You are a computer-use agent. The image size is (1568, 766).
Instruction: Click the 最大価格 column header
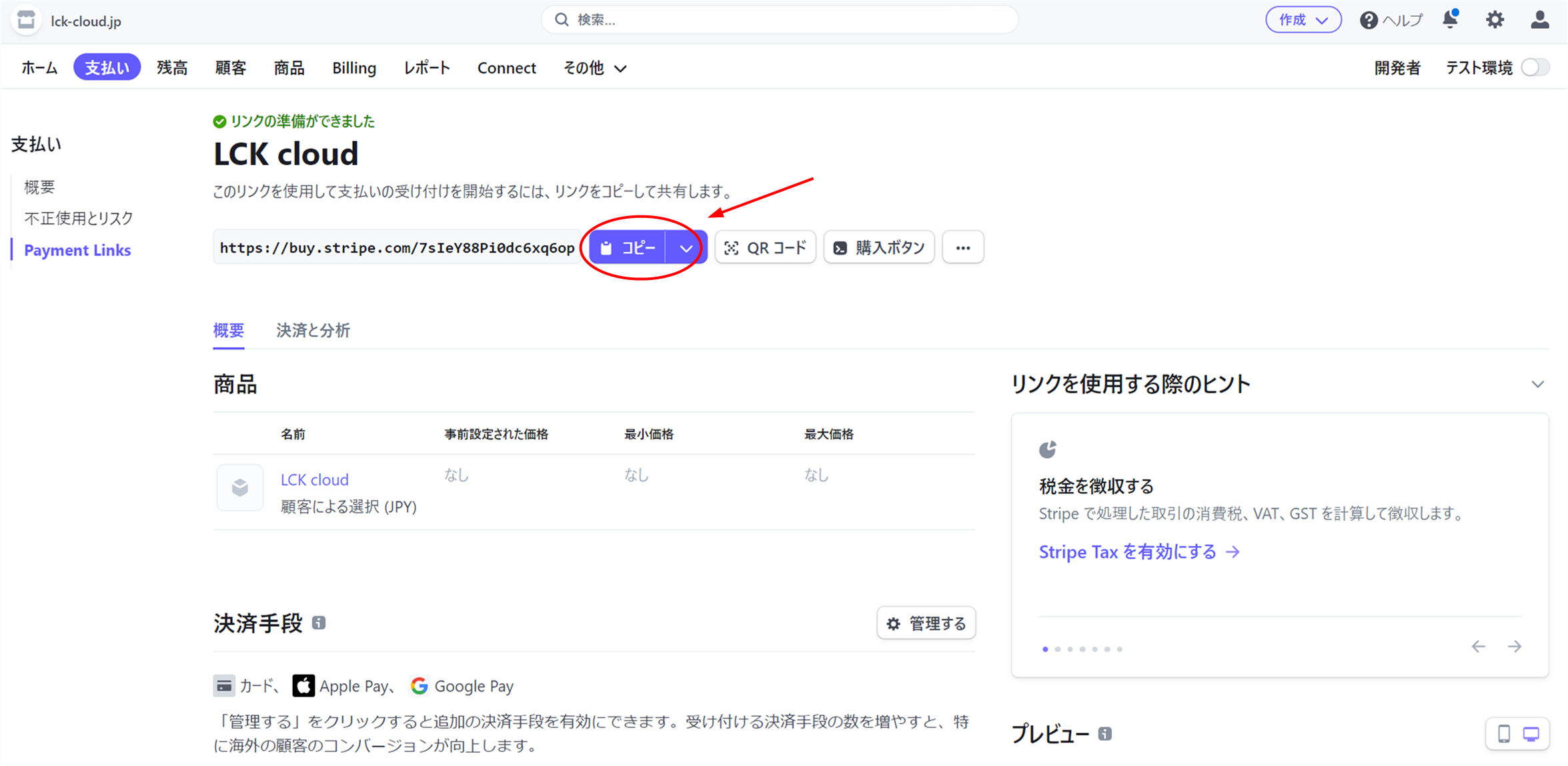[x=828, y=434]
